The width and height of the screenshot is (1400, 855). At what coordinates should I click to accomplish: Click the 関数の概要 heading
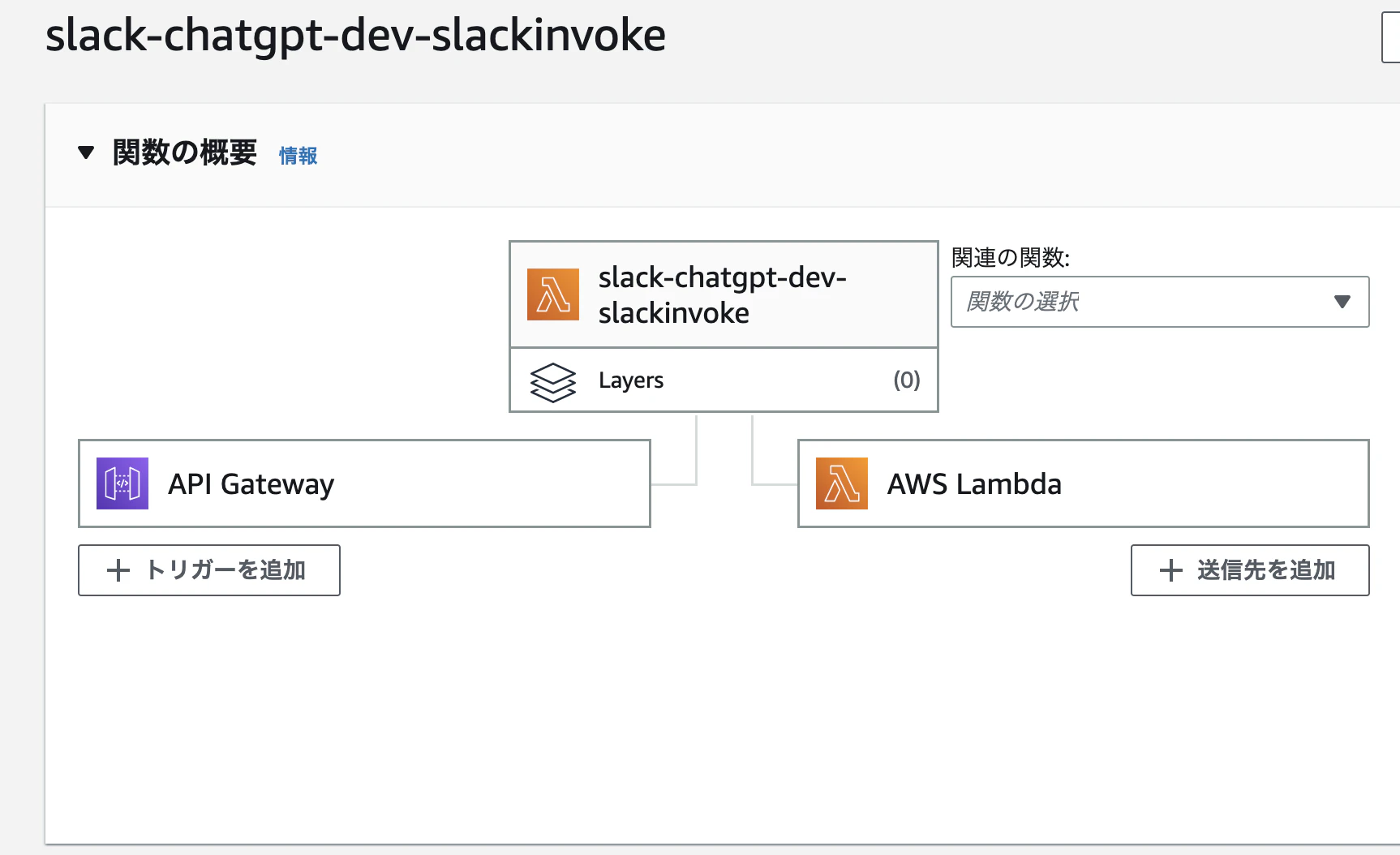point(185,153)
